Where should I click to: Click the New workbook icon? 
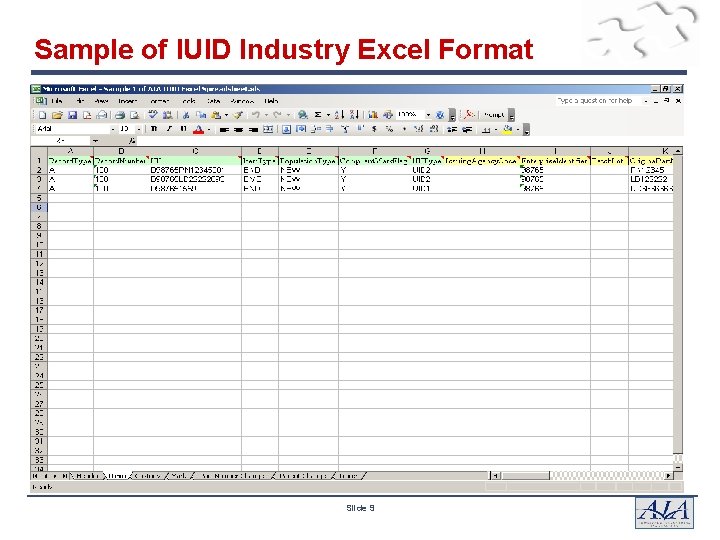(42, 115)
